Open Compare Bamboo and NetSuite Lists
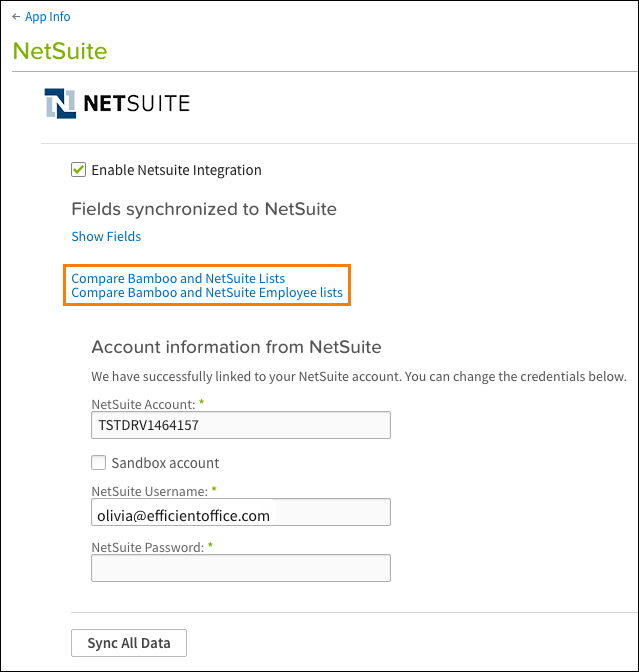639x672 pixels. (178, 279)
